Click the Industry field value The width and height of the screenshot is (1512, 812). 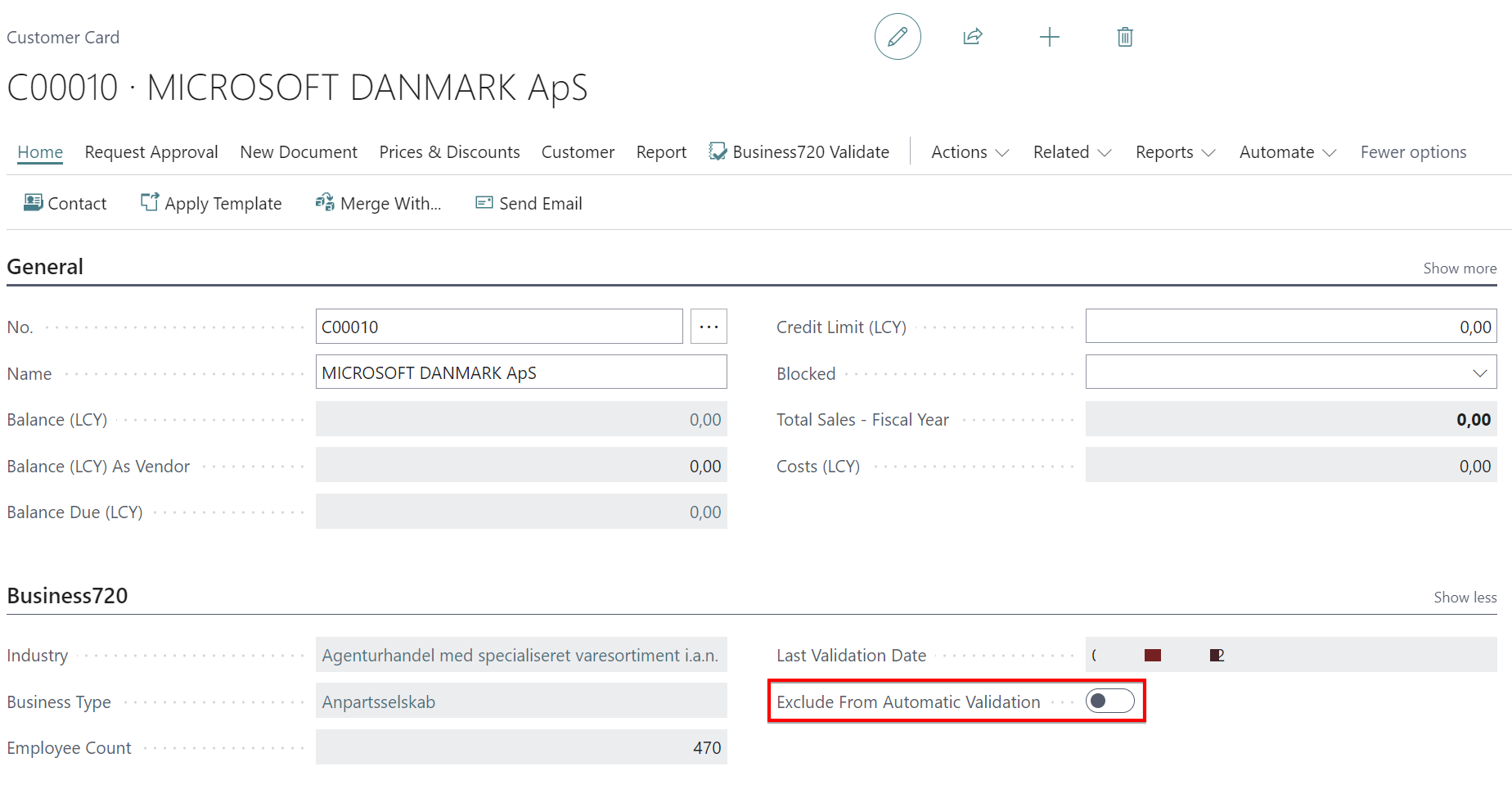tap(521, 655)
